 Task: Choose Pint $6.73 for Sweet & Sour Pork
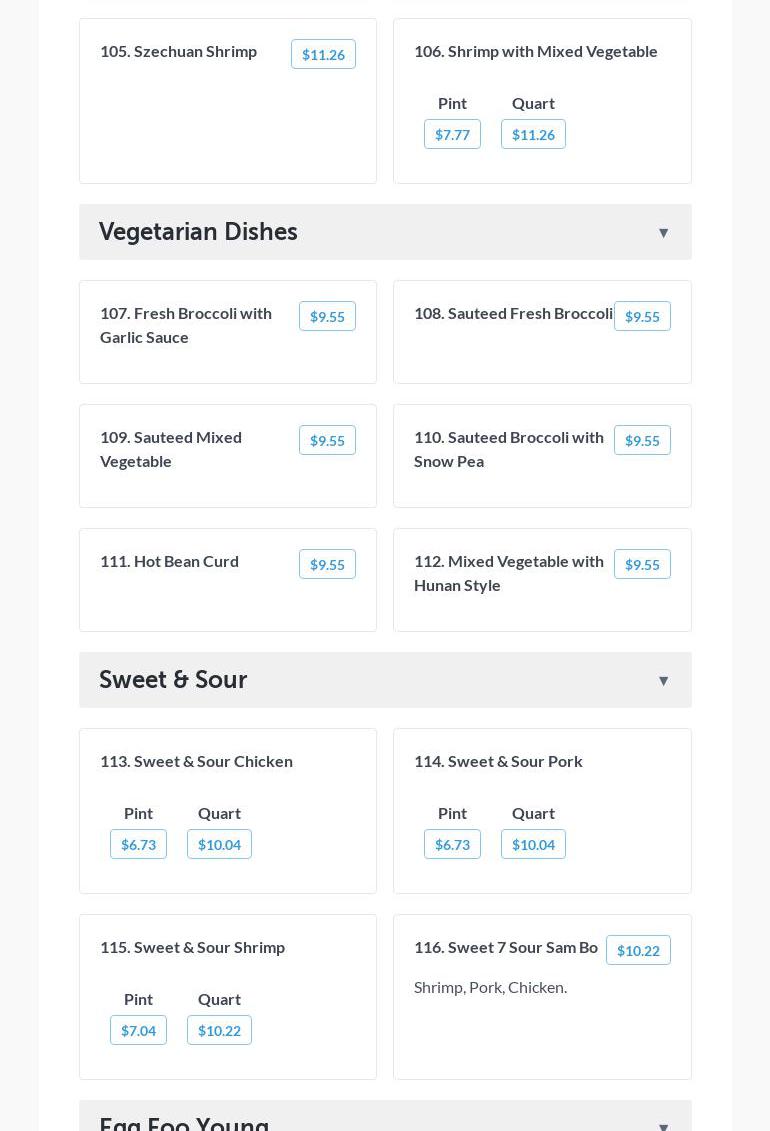pyautogui.click(x=452, y=845)
